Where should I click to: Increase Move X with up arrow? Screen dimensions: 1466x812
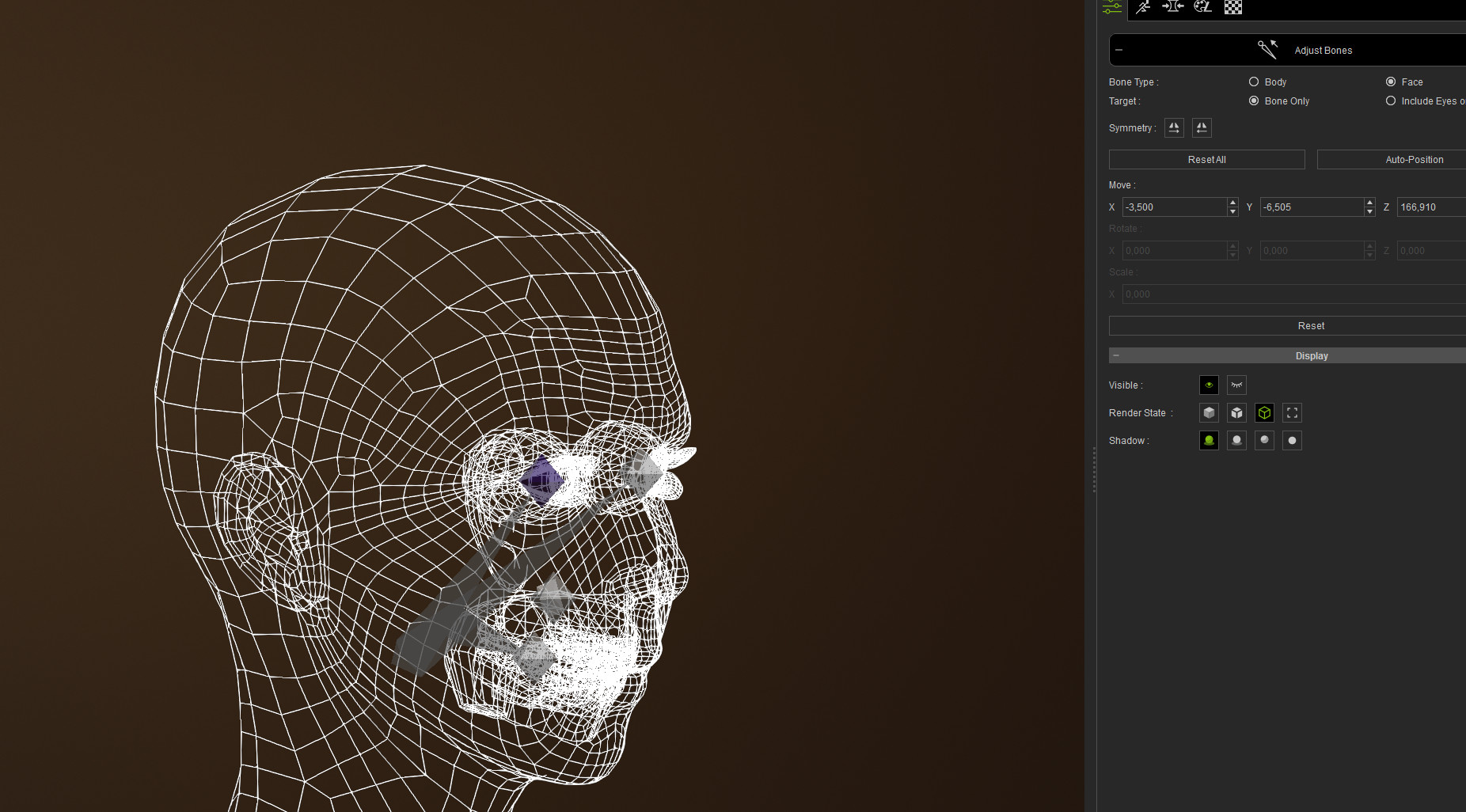pyautogui.click(x=1232, y=202)
